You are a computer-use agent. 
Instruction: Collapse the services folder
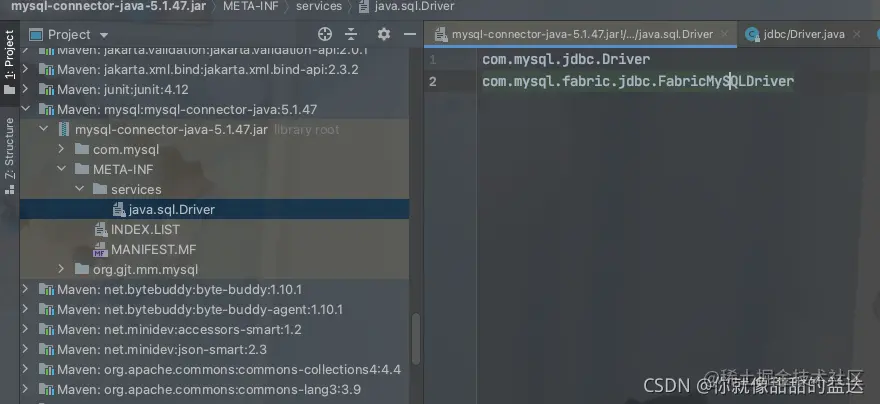(80, 189)
